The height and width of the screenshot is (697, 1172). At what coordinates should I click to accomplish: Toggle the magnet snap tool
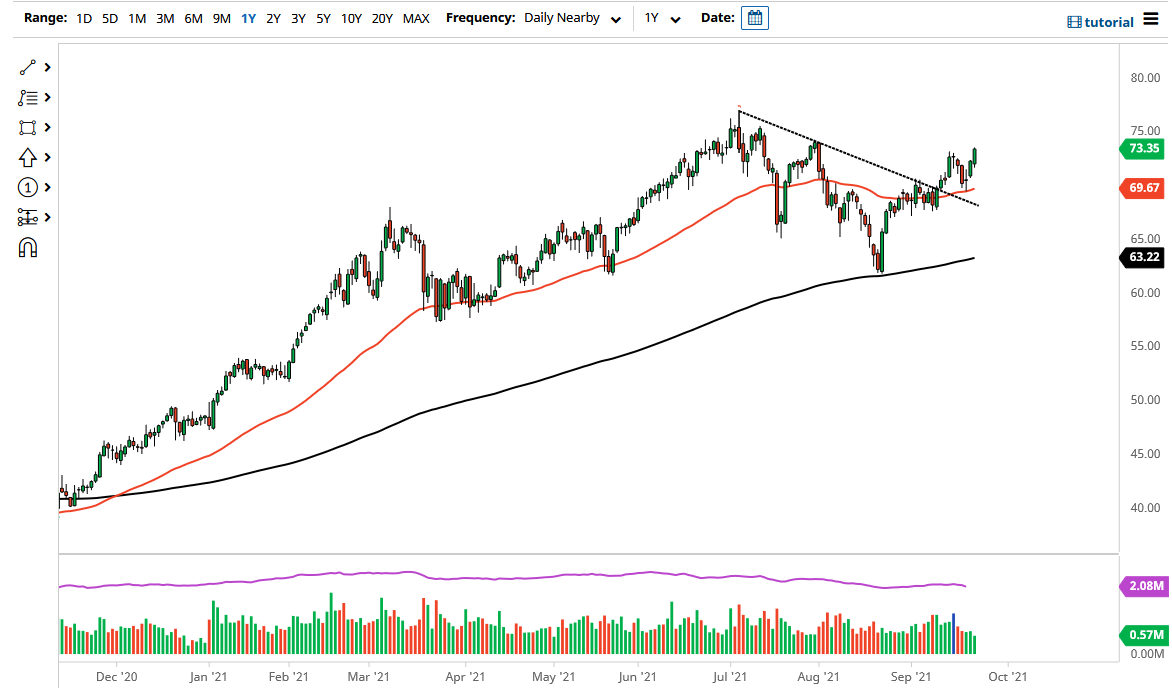(x=28, y=247)
